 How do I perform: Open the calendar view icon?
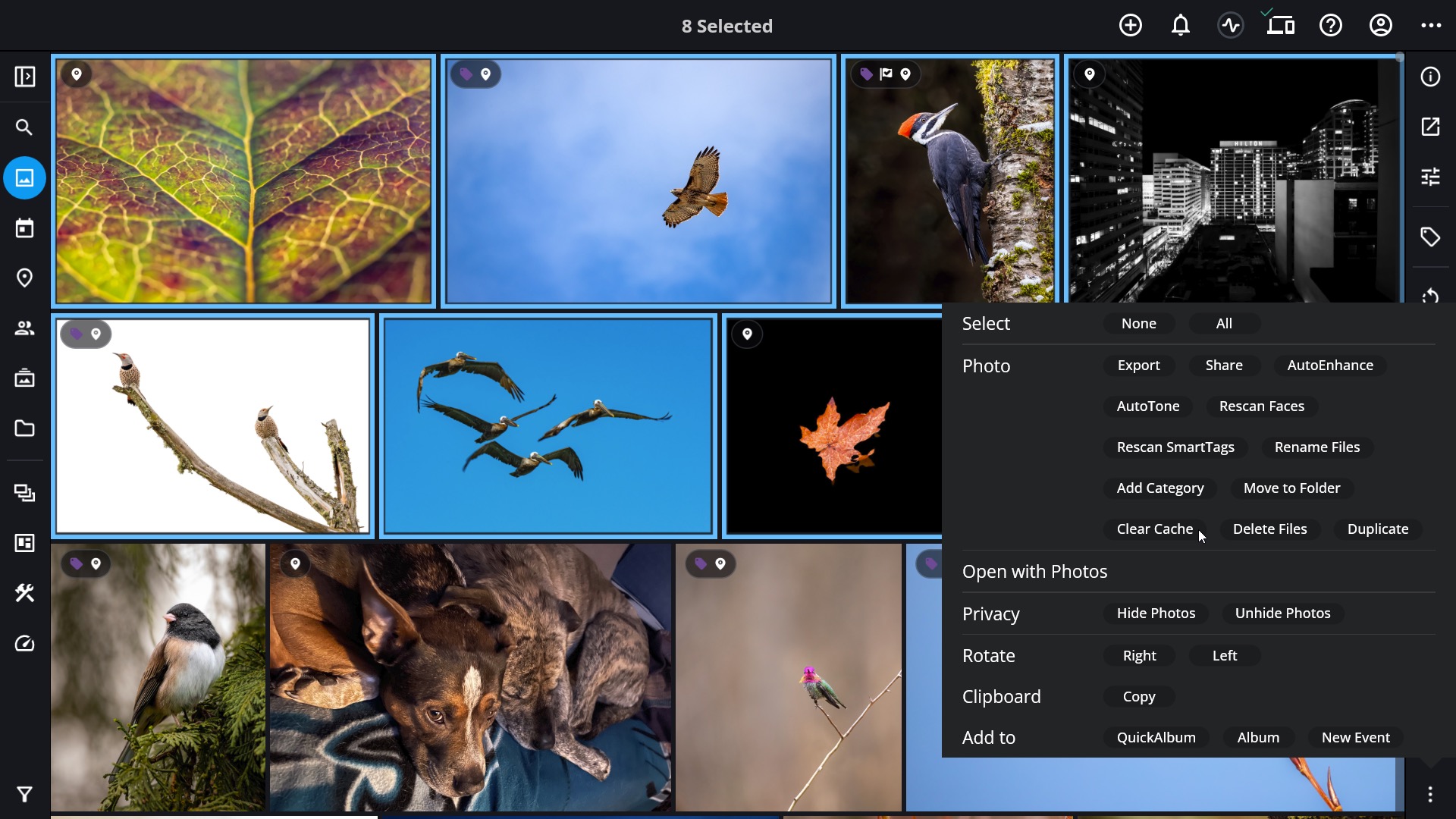coord(24,228)
